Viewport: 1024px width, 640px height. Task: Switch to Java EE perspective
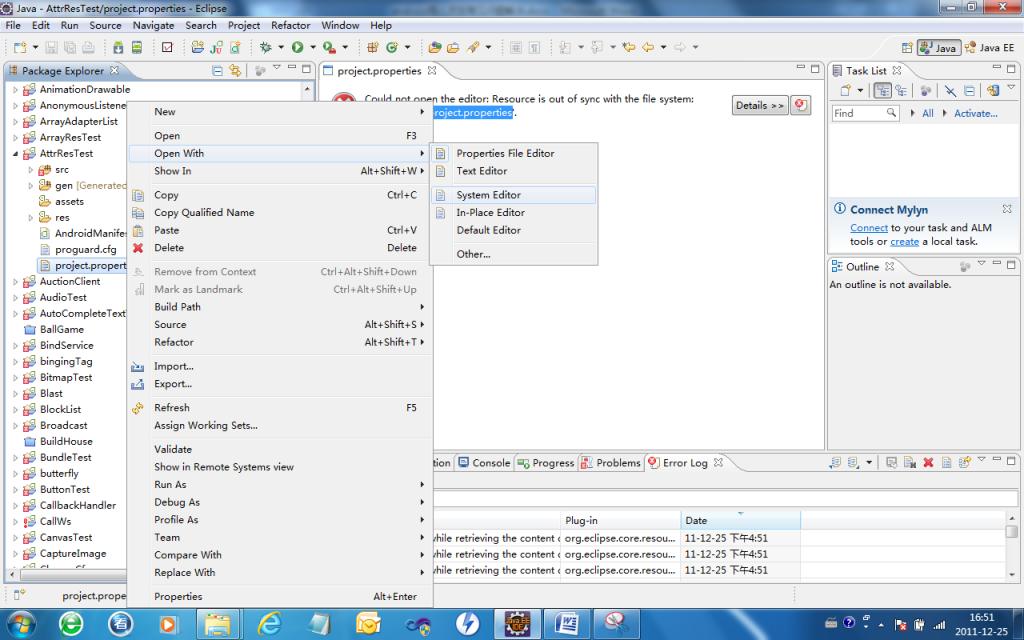coord(989,48)
